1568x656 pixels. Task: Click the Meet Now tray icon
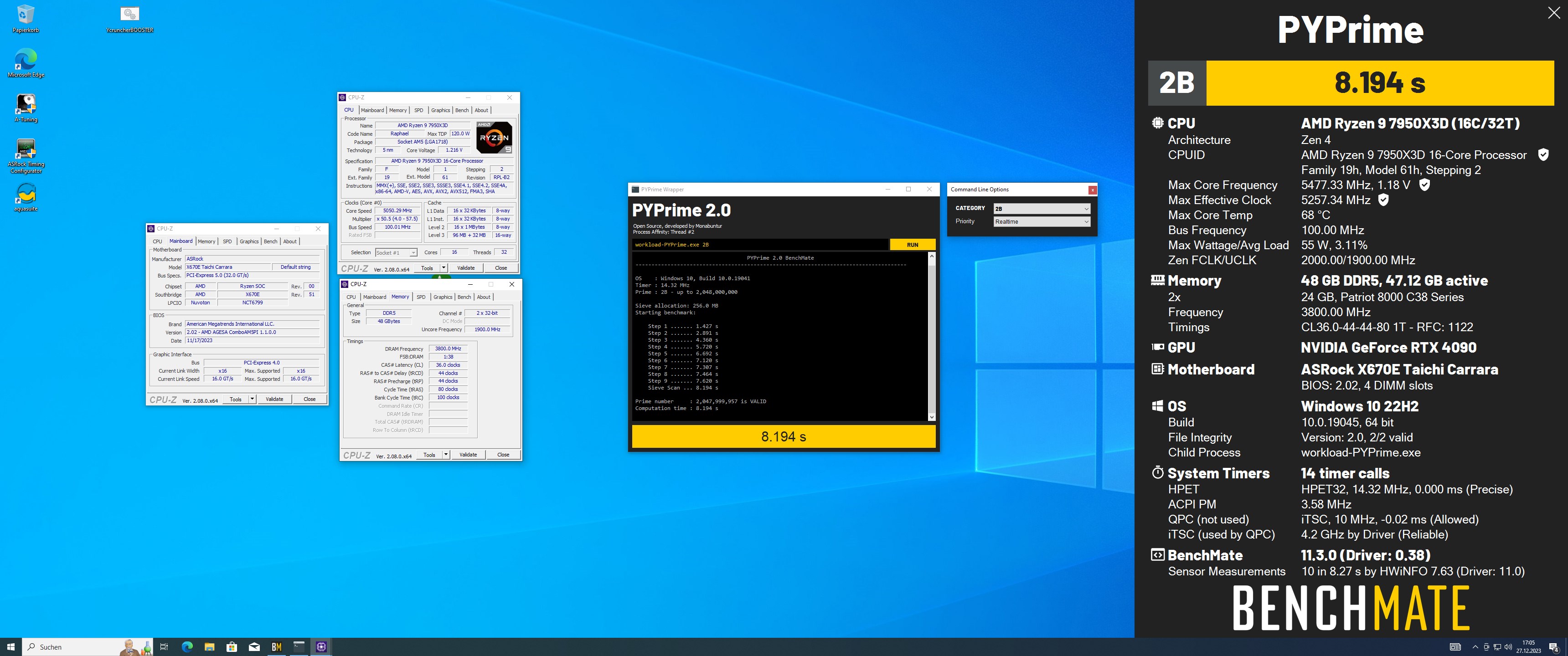pyautogui.click(x=1486, y=646)
